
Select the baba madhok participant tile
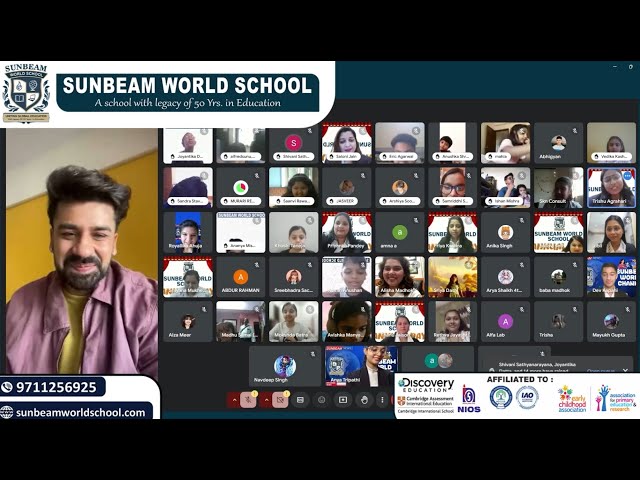point(558,277)
